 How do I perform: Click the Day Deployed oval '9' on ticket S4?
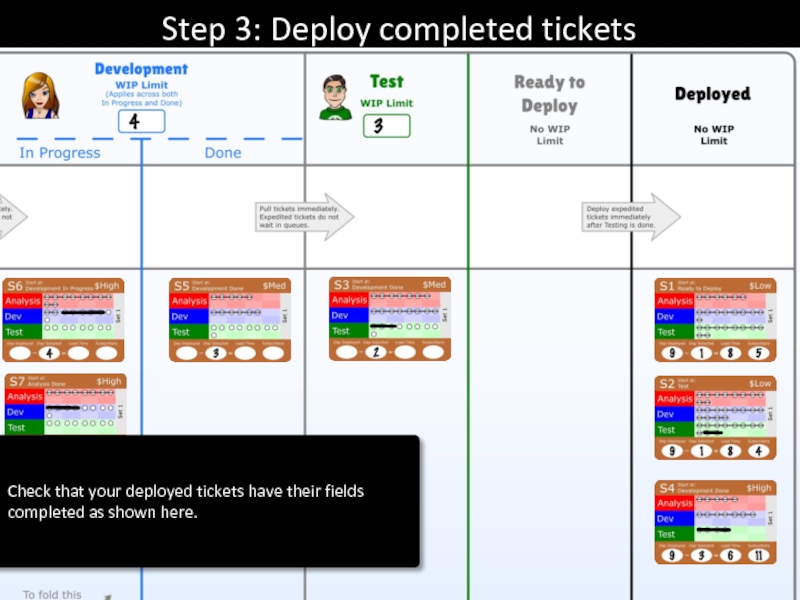click(x=672, y=555)
